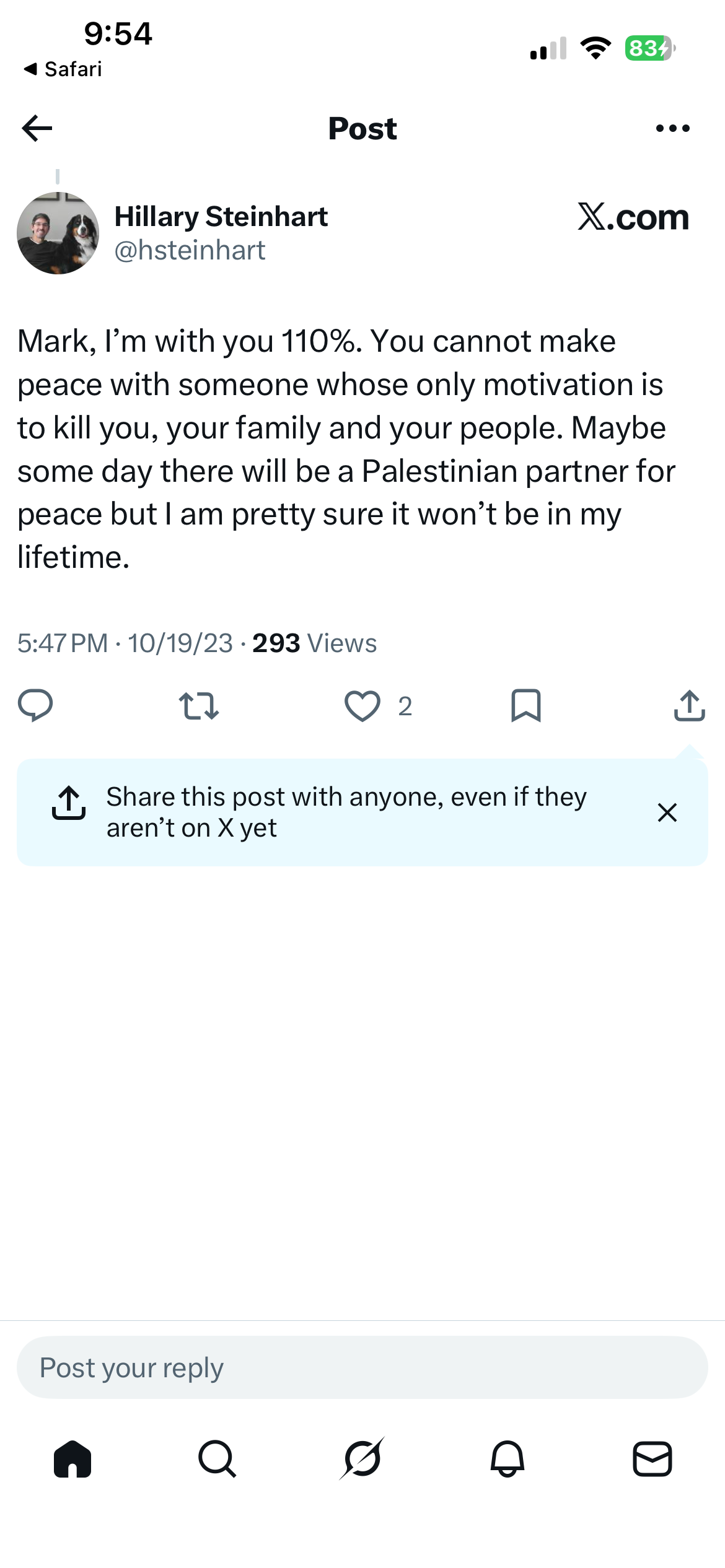Viewport: 725px width, 1568px height.
Task: Dismiss the share tip banner
Action: (667, 812)
